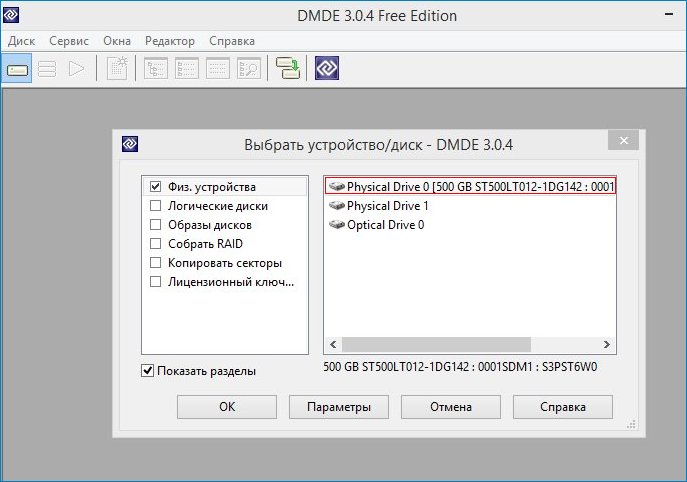Open the Справка menu
This screenshot has height=482, width=687.
(x=232, y=41)
